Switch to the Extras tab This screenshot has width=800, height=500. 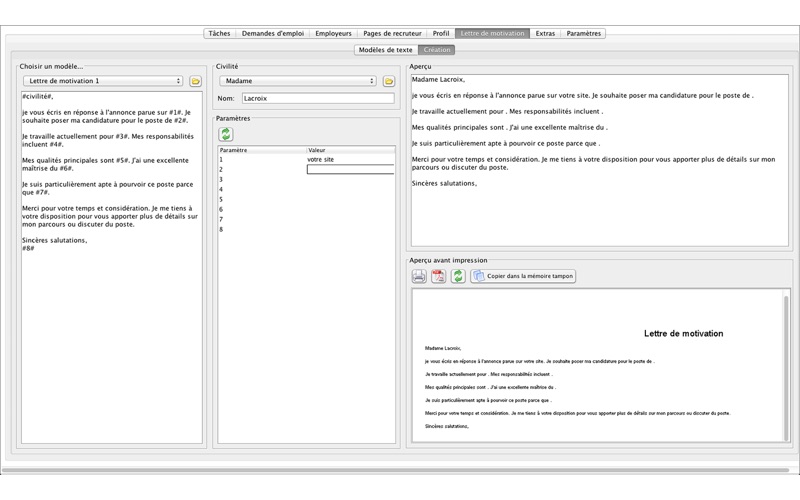coord(545,33)
